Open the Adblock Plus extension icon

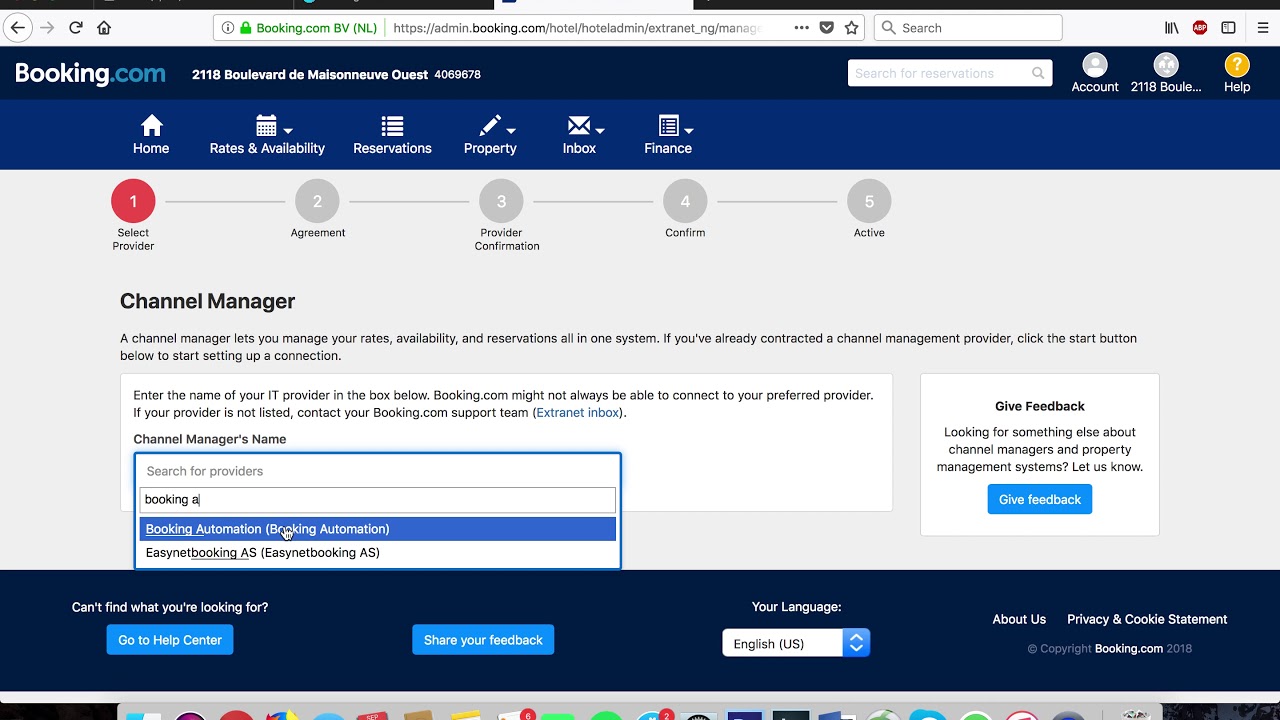(1200, 28)
